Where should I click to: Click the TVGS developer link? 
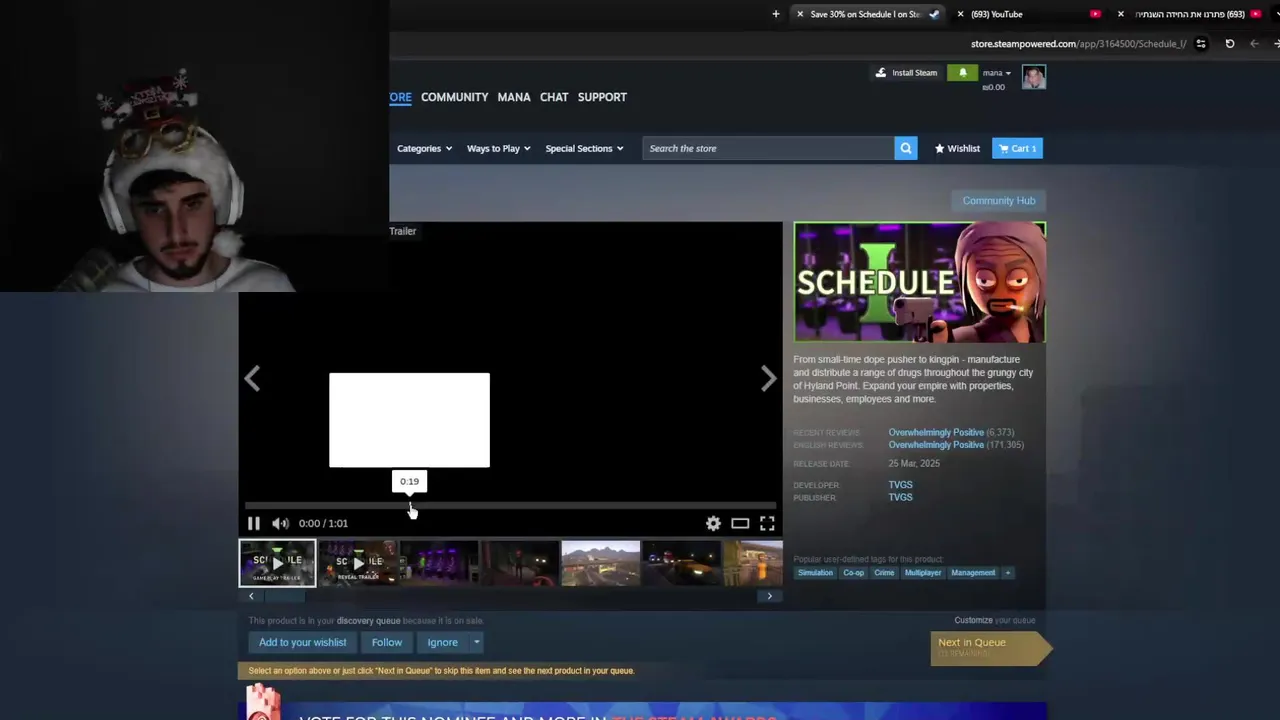(900, 485)
